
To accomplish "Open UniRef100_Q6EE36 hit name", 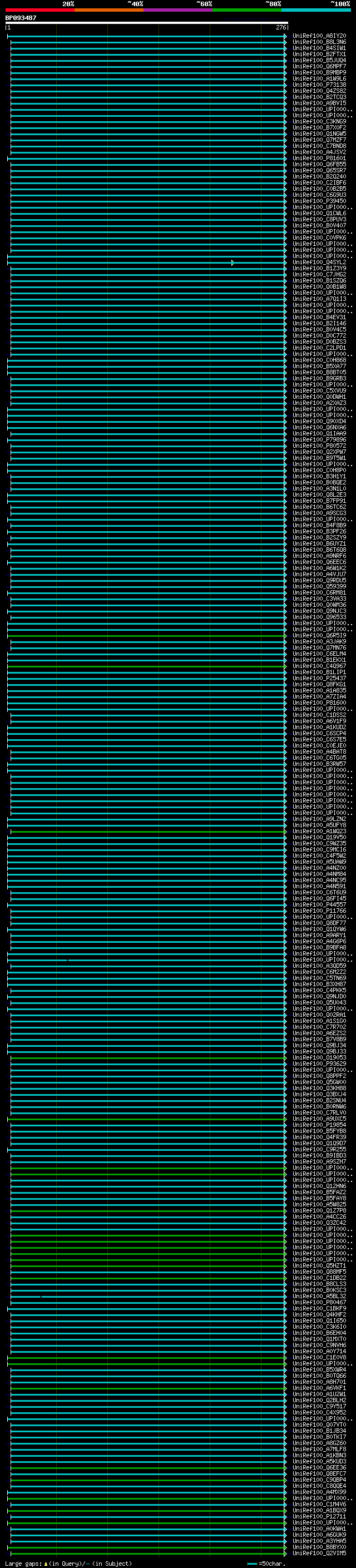I will (x=319, y=1467).
